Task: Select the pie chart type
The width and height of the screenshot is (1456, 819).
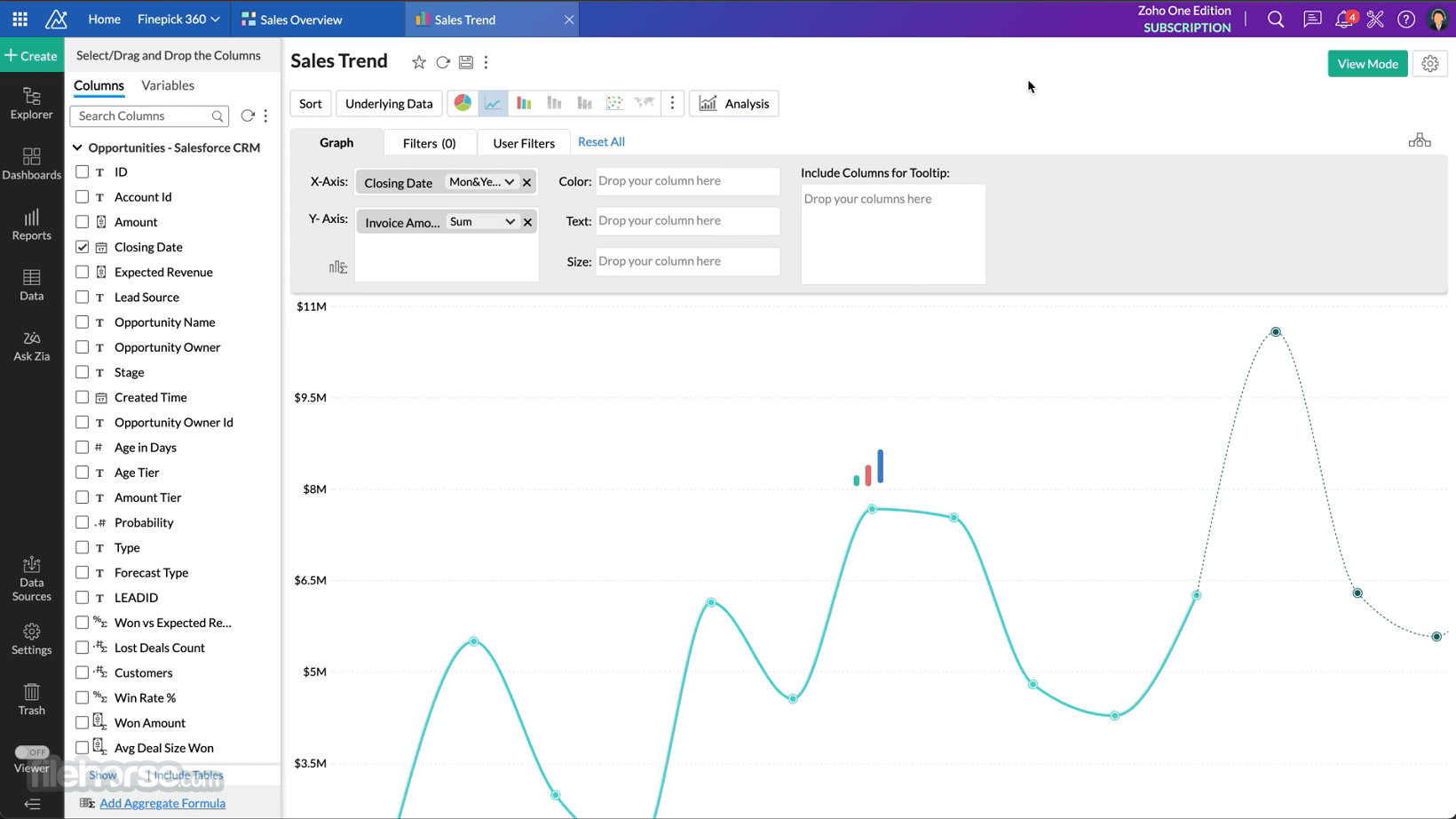Action: [x=463, y=103]
